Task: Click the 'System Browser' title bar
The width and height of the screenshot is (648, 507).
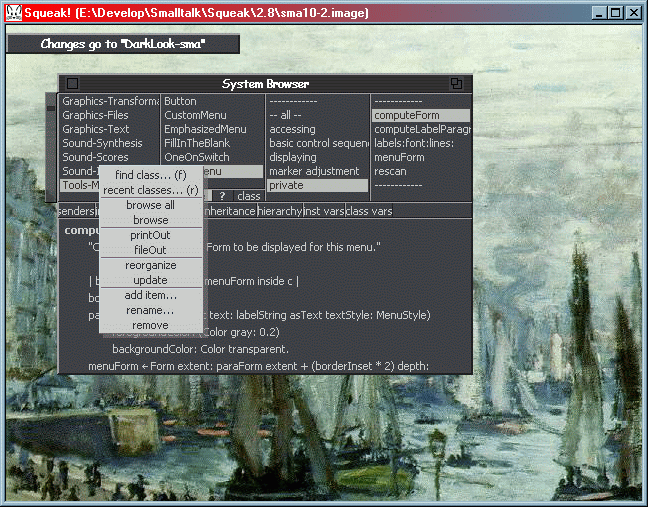Action: point(265,84)
